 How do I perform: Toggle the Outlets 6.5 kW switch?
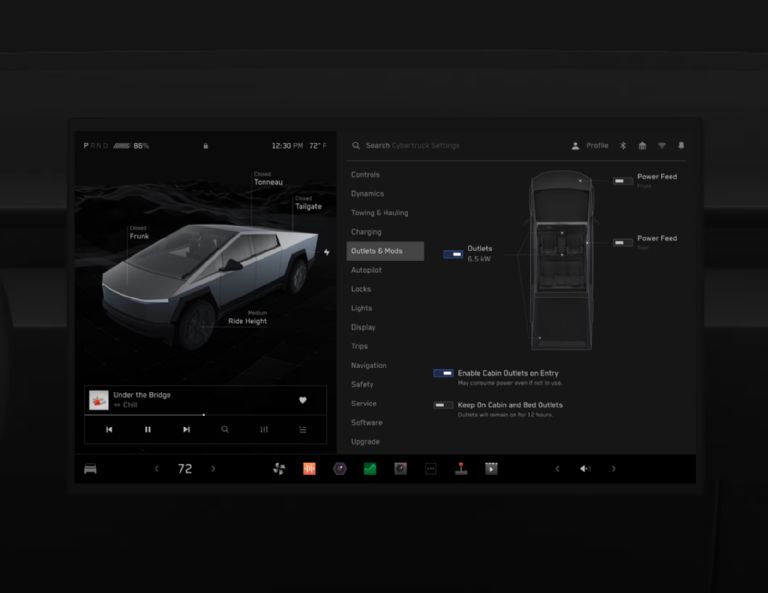[453, 254]
